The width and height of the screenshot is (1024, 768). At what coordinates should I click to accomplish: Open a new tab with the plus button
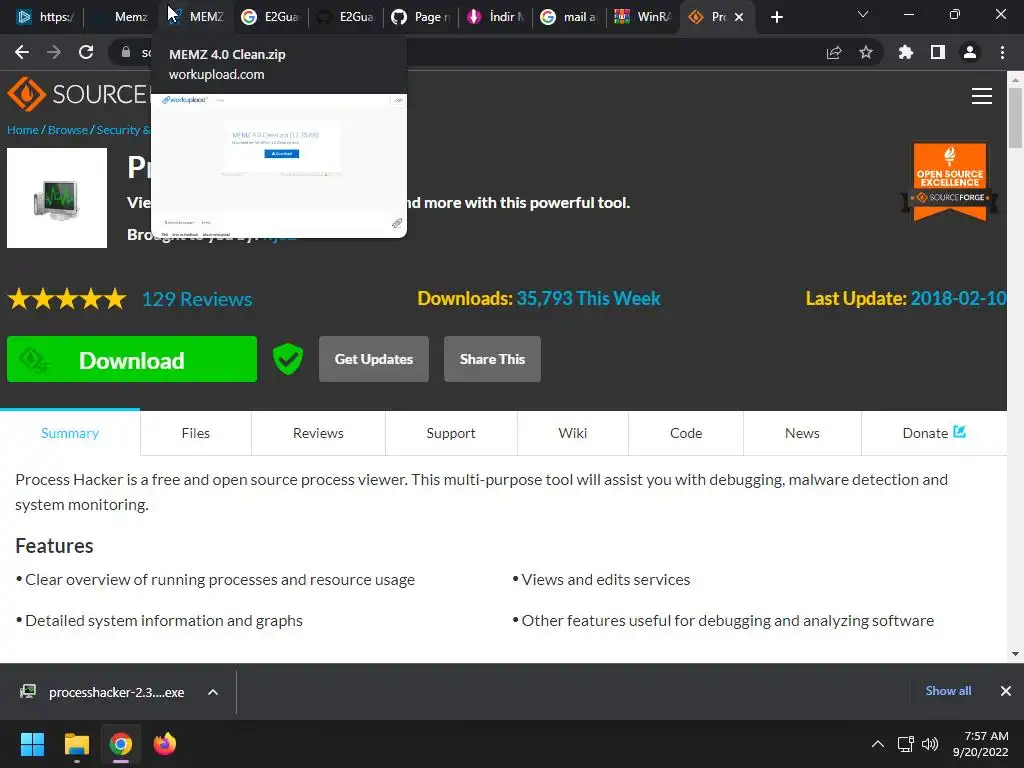pos(776,17)
